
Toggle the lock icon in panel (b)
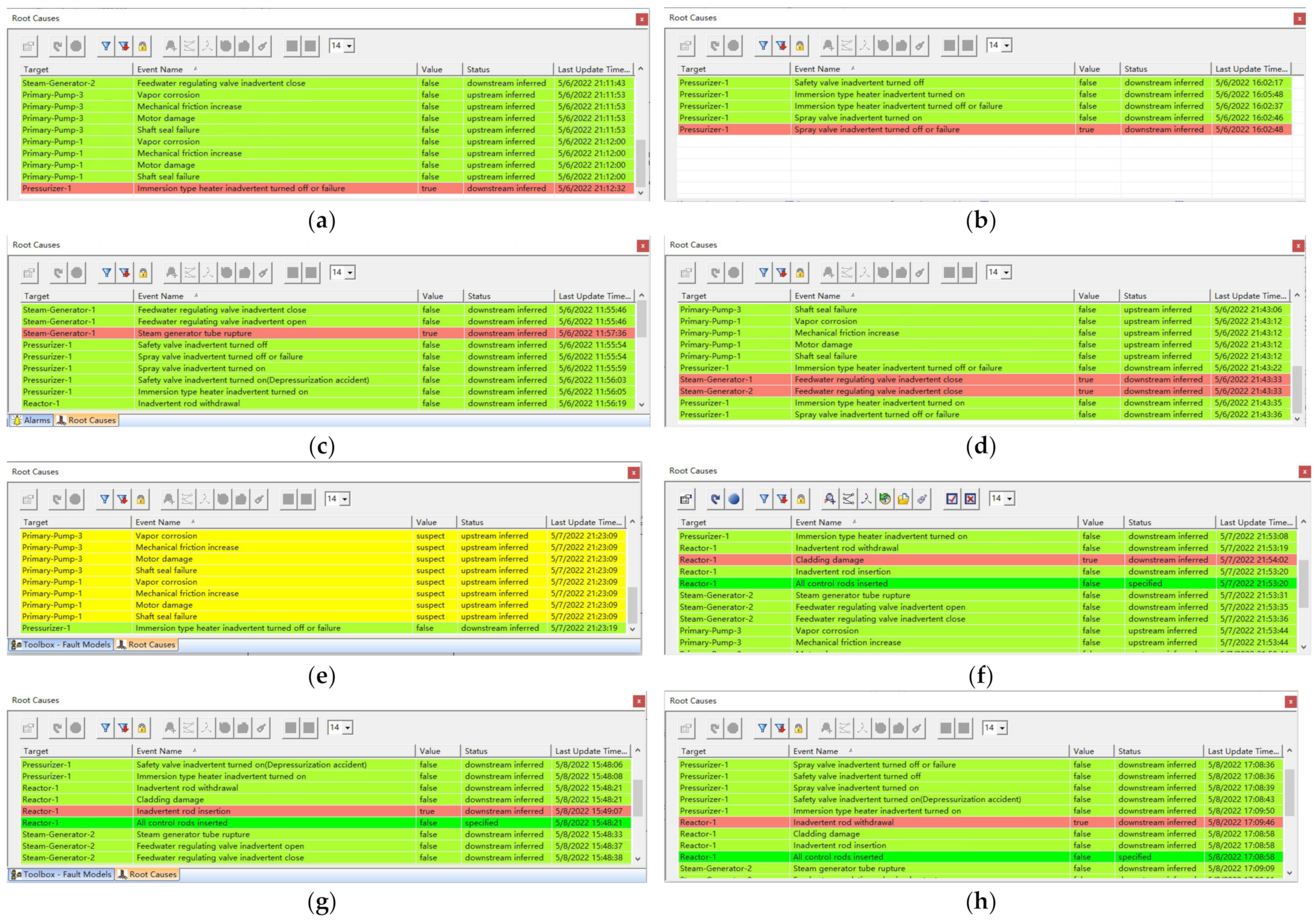pyautogui.click(x=800, y=45)
